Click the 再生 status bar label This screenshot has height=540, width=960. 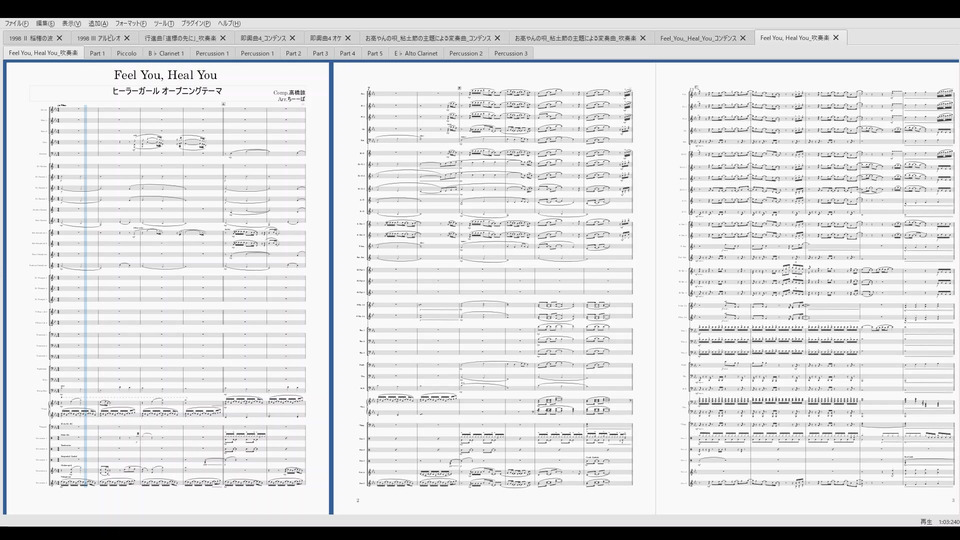coord(926,522)
